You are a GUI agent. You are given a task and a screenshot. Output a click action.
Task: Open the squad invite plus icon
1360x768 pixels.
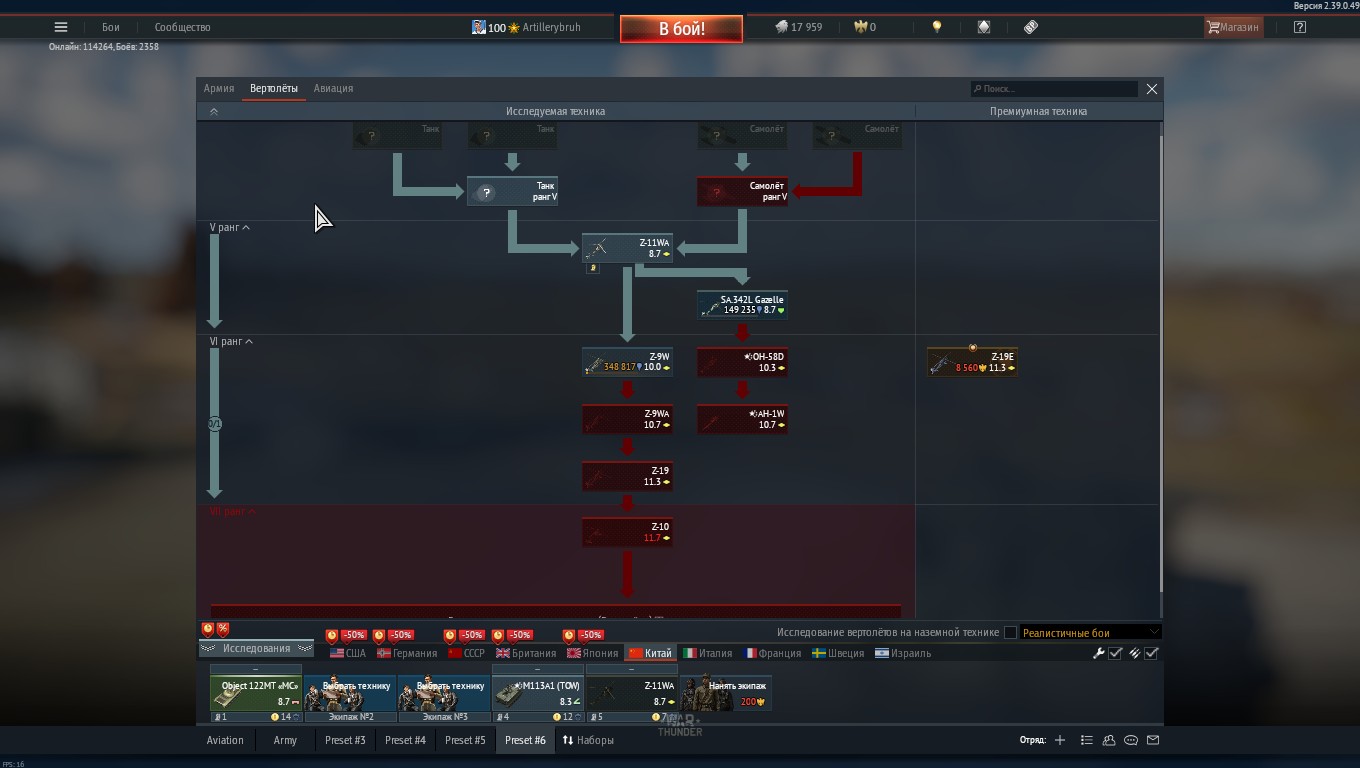(x=1060, y=740)
